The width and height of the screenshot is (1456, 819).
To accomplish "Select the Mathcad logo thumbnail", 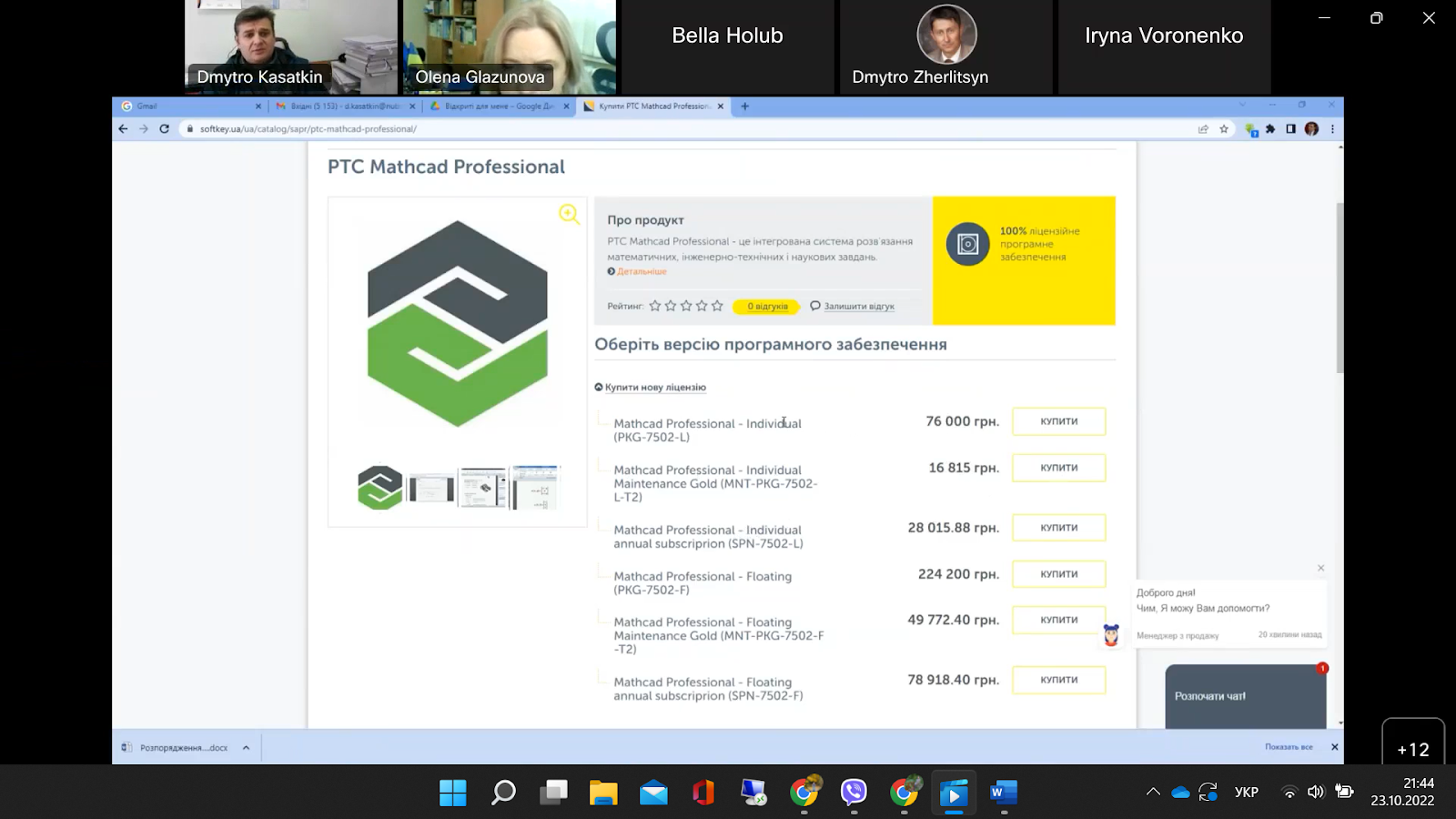I will pos(380,488).
